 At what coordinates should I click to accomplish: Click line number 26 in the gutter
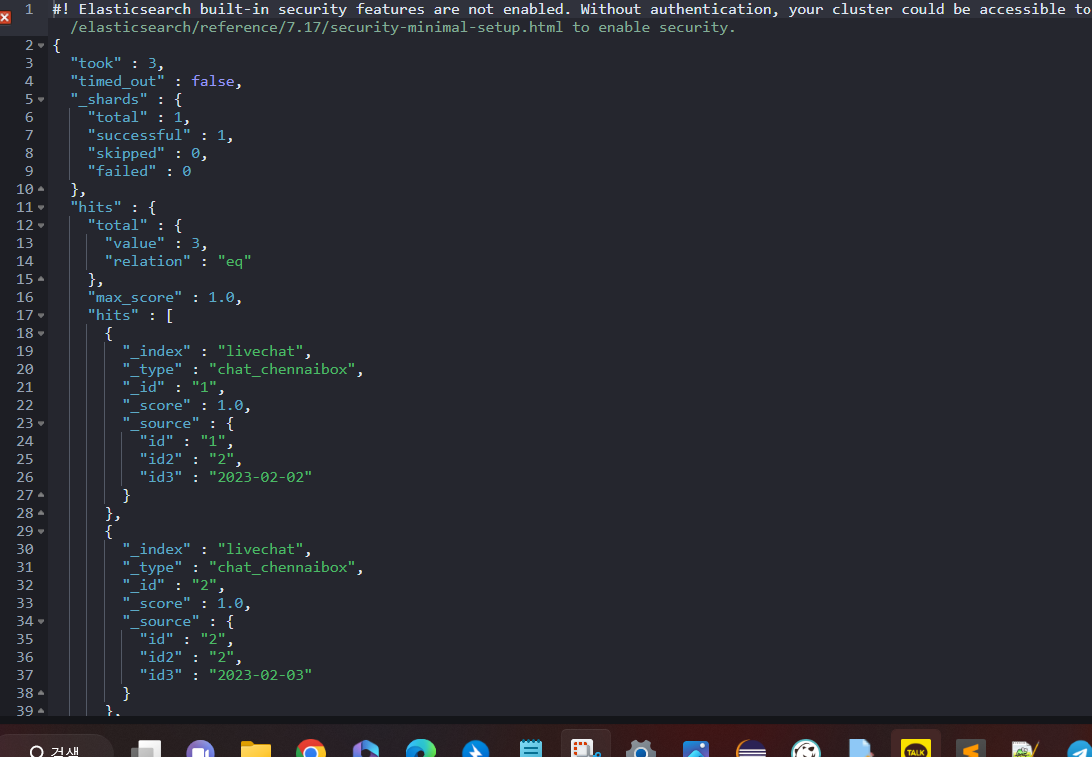(25, 477)
